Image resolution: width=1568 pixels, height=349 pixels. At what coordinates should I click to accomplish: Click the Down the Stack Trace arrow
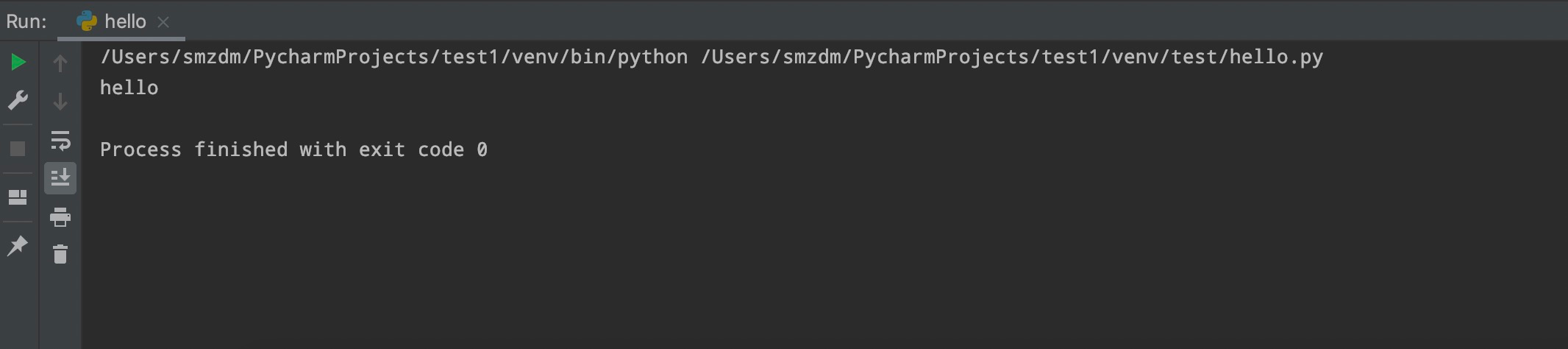(x=60, y=101)
